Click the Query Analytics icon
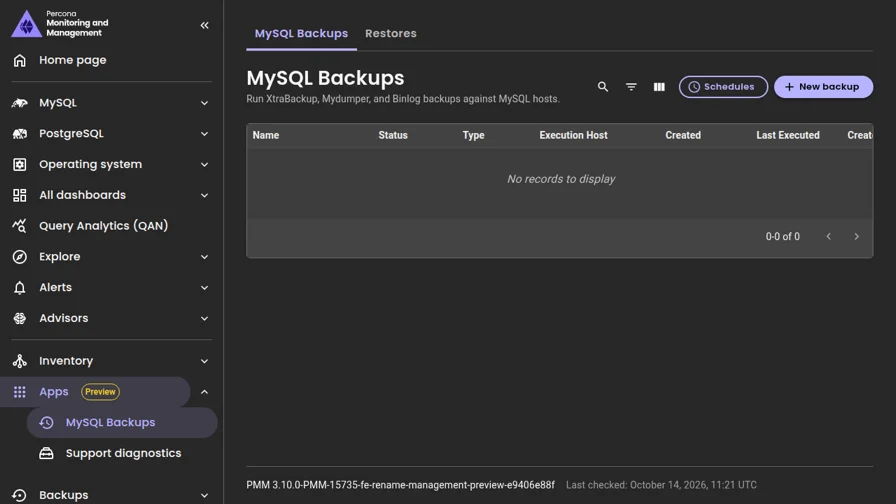 tap(19, 226)
